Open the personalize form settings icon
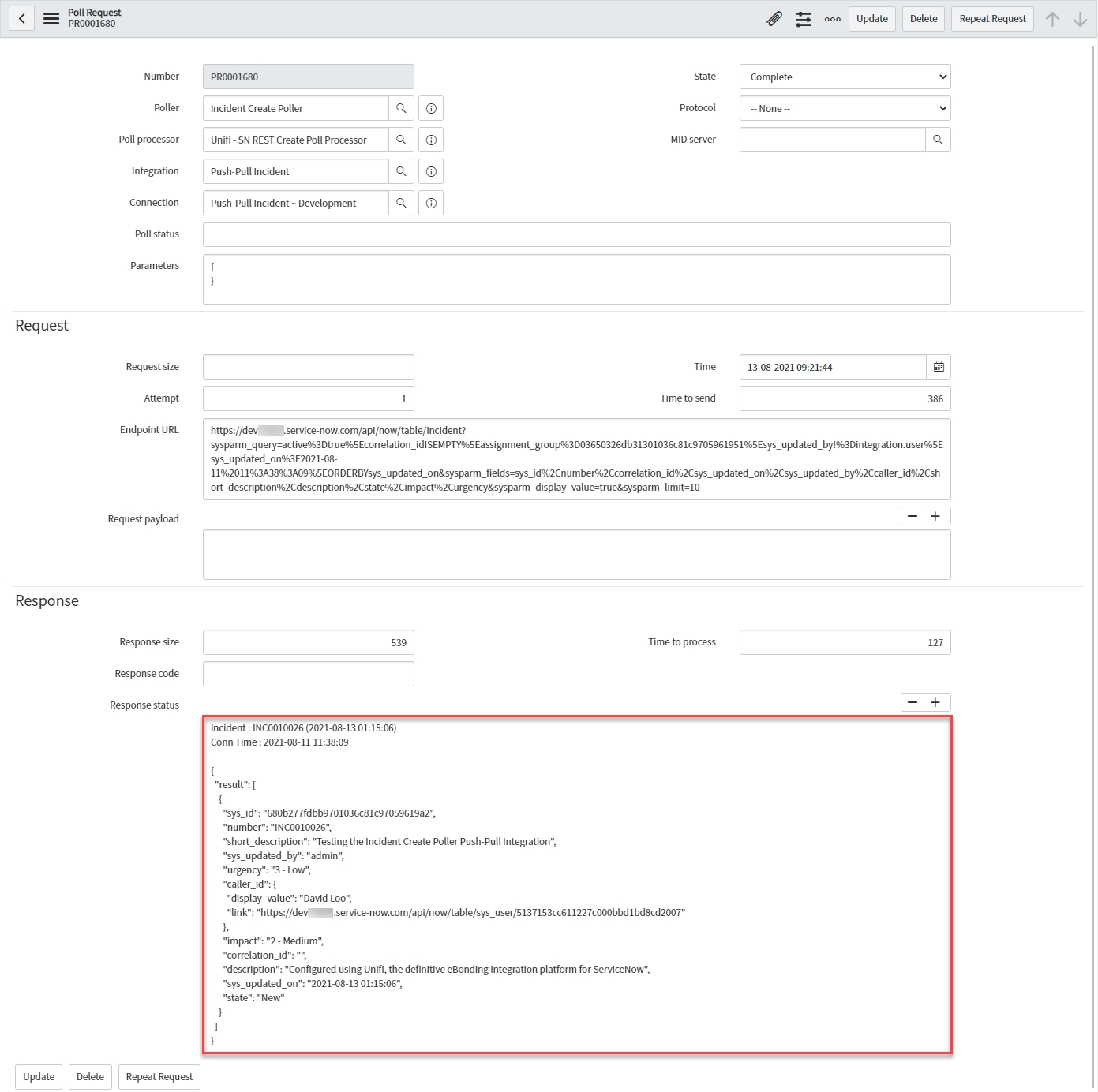 [x=804, y=19]
